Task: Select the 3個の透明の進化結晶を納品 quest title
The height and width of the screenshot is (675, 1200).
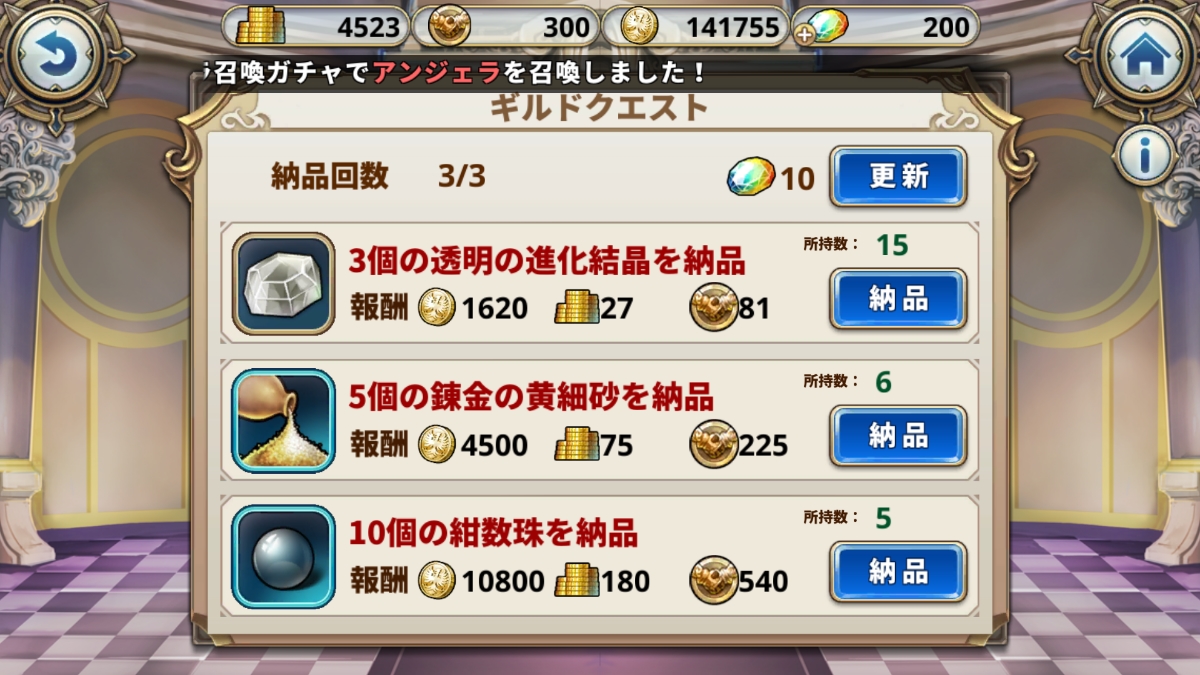Action: point(547,261)
